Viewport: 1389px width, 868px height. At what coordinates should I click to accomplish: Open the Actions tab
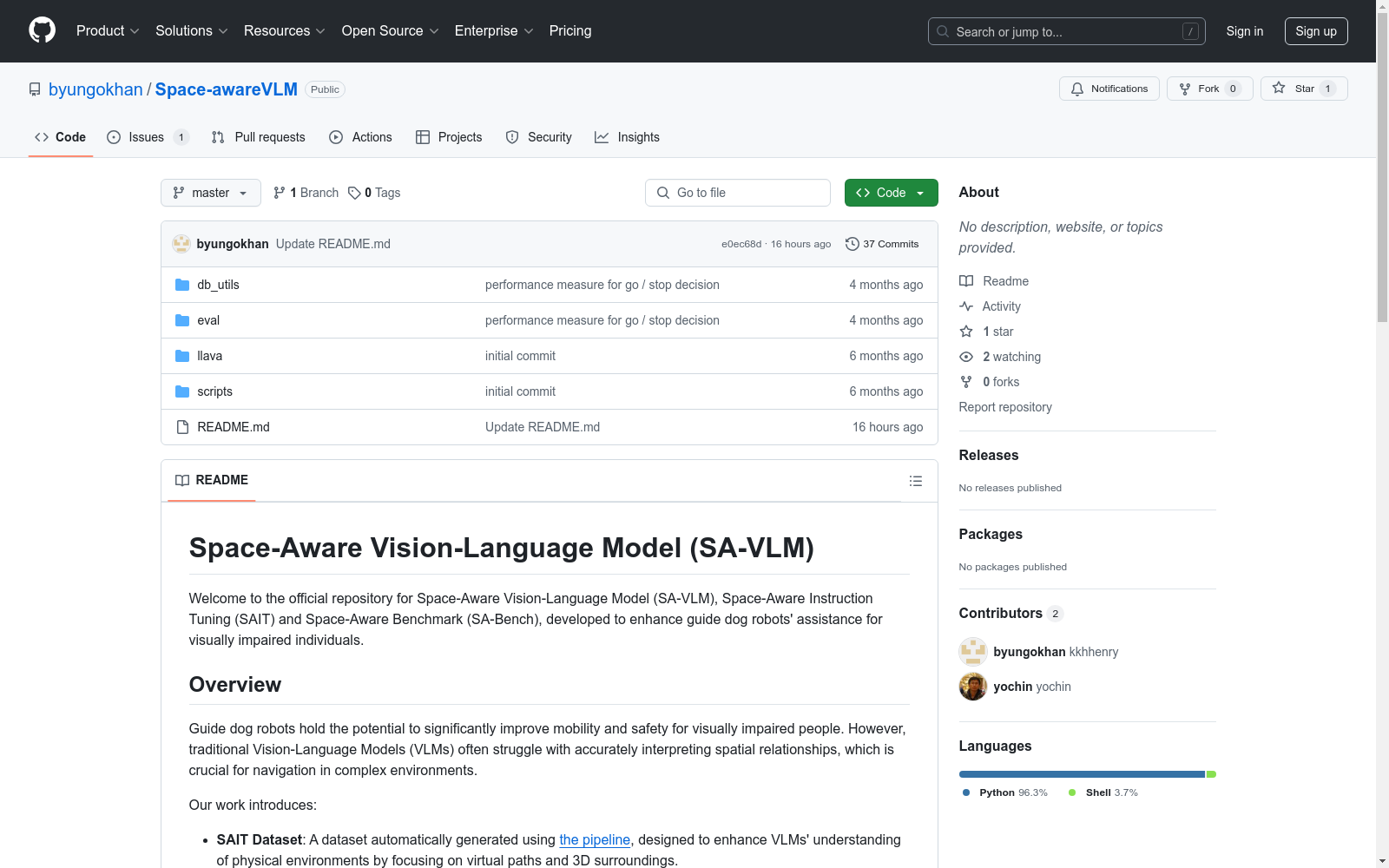click(x=361, y=137)
